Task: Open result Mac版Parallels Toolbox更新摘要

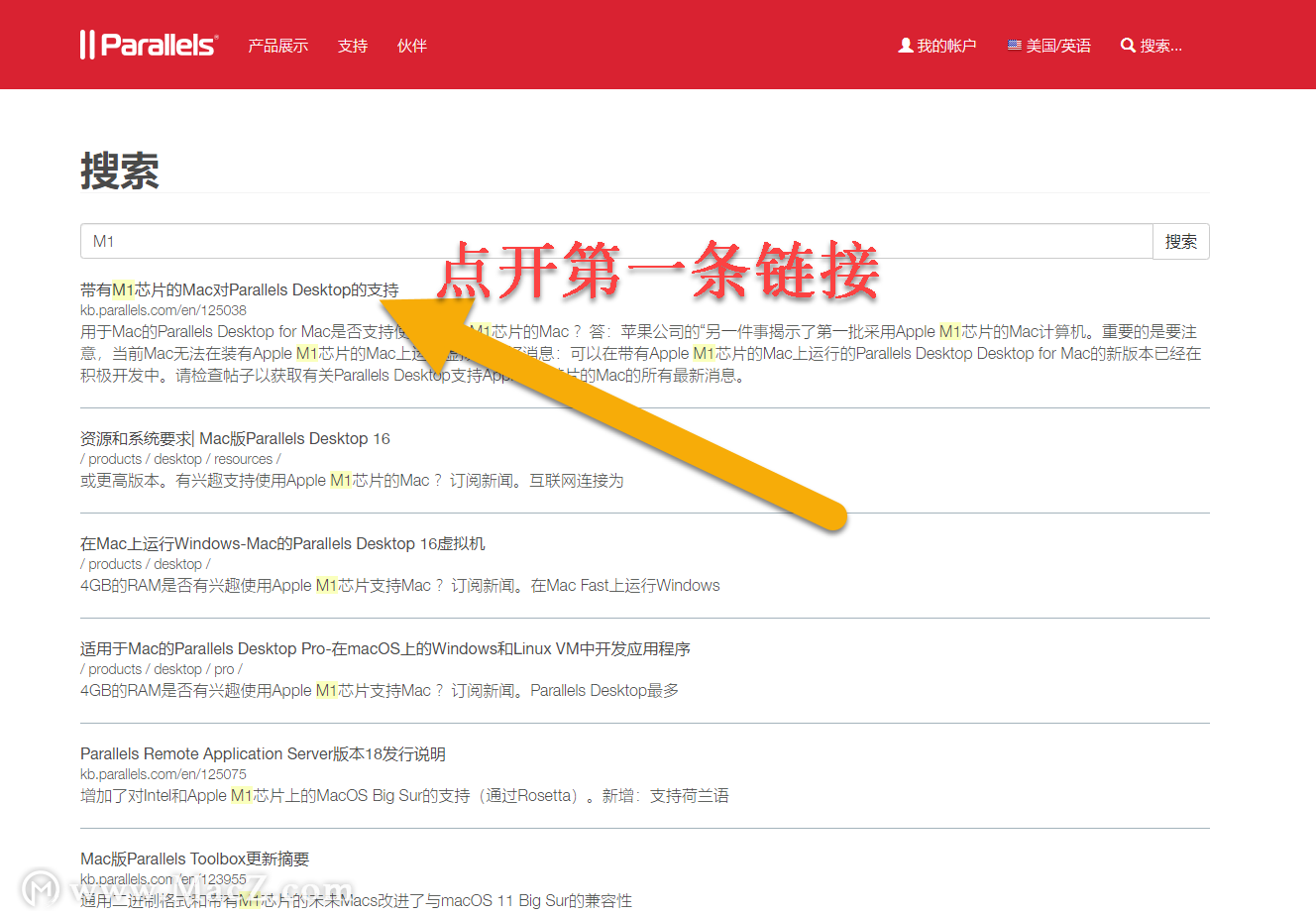Action: pos(195,859)
